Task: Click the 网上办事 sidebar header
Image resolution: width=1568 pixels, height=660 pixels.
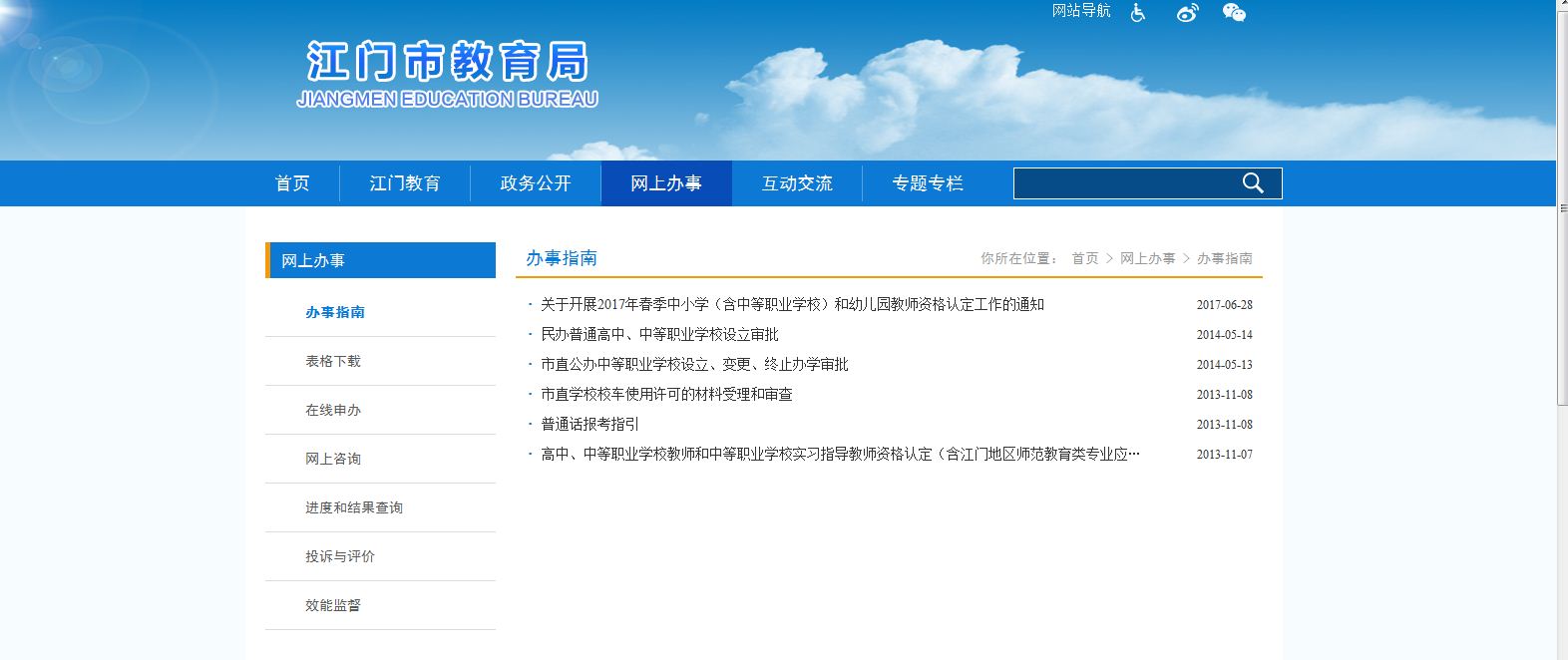Action: [380, 260]
